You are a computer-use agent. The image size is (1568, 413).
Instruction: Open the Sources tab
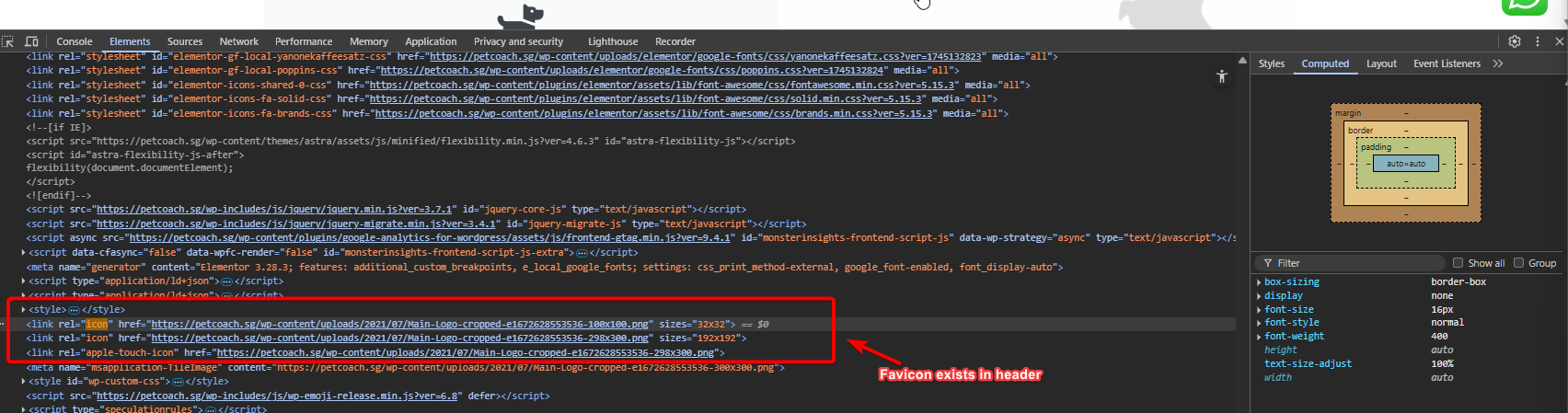[x=185, y=41]
